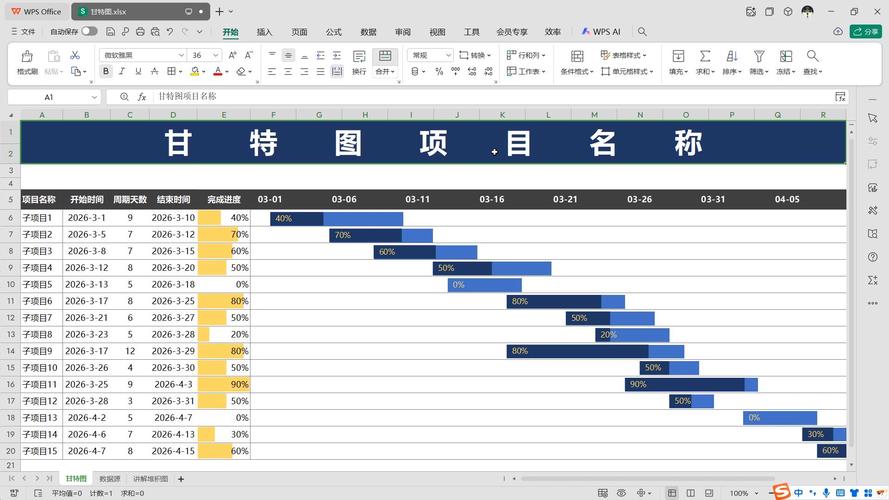Toggle middle vertical alignment
Screen dimensions: 889x500
[x=288, y=55]
